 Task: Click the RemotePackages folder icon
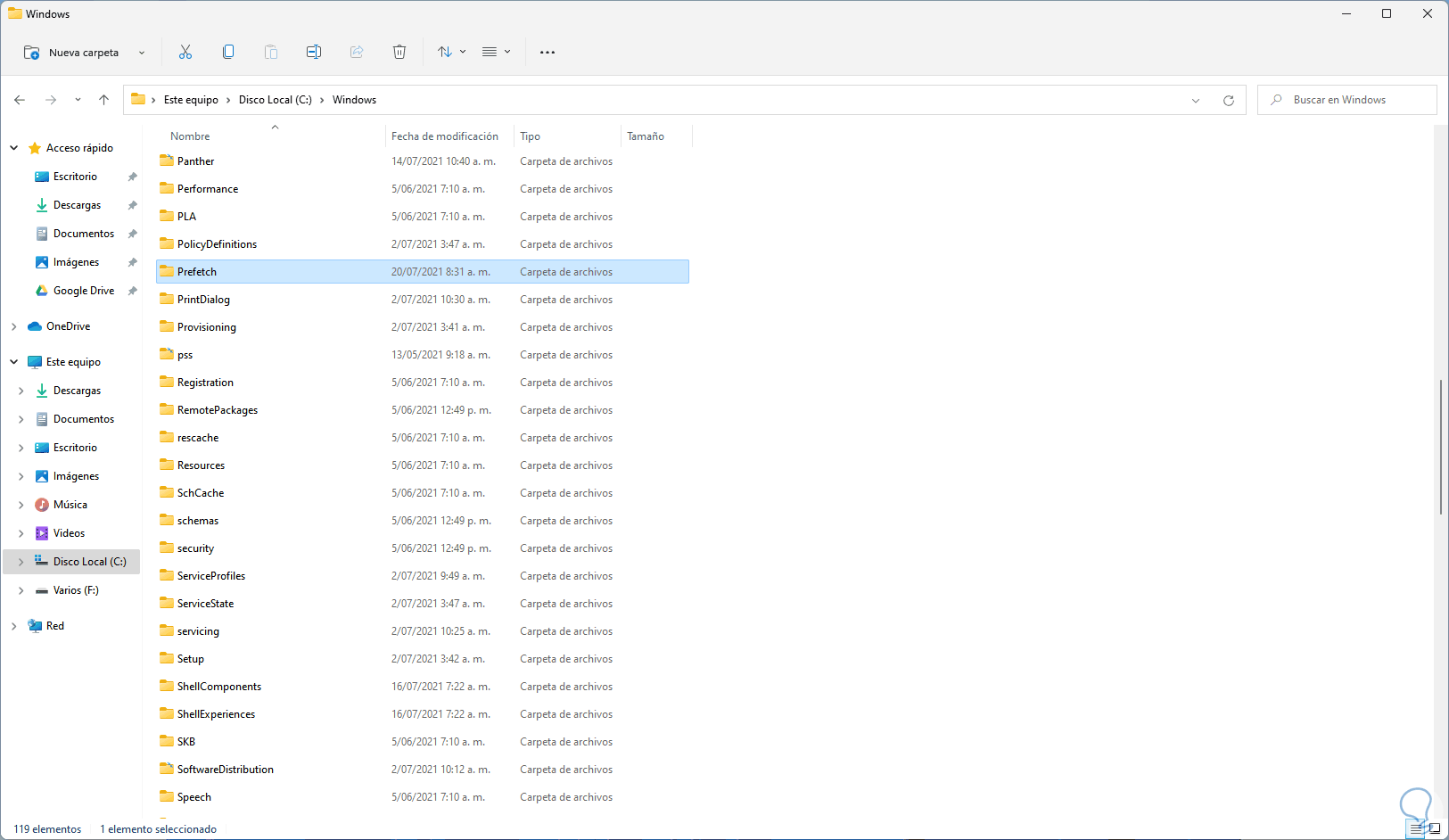point(167,409)
